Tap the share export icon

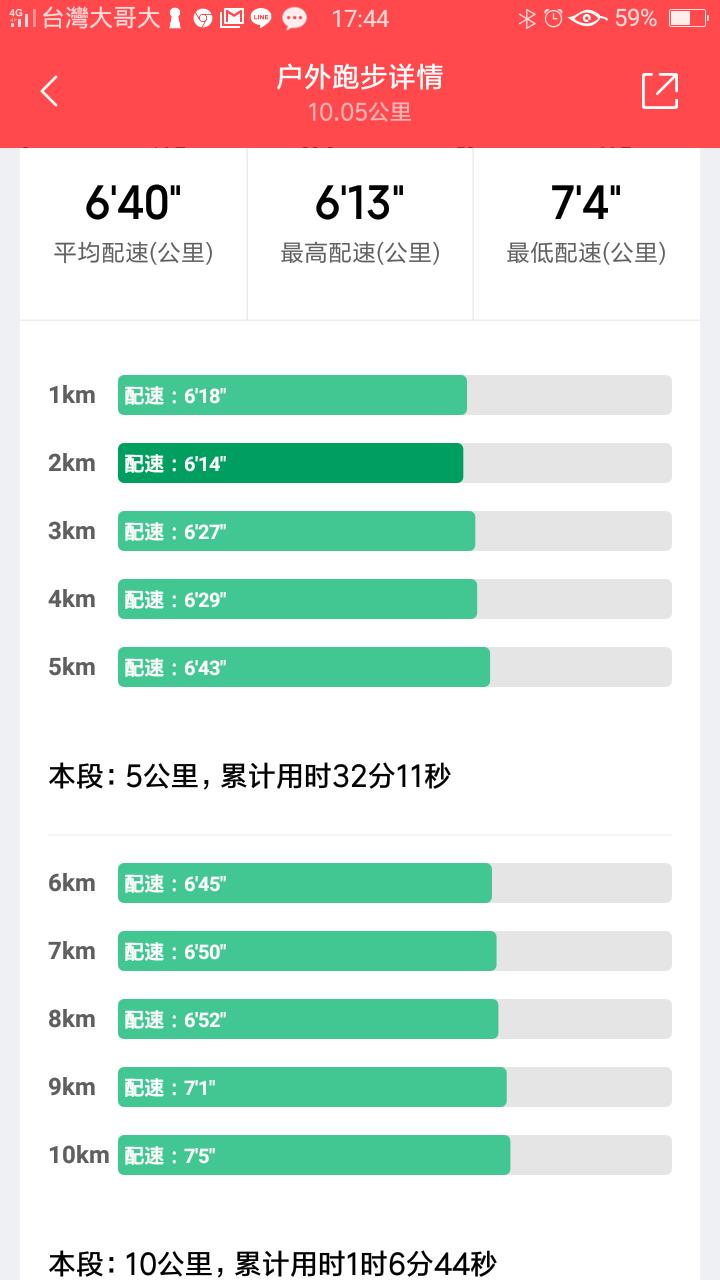coord(660,91)
